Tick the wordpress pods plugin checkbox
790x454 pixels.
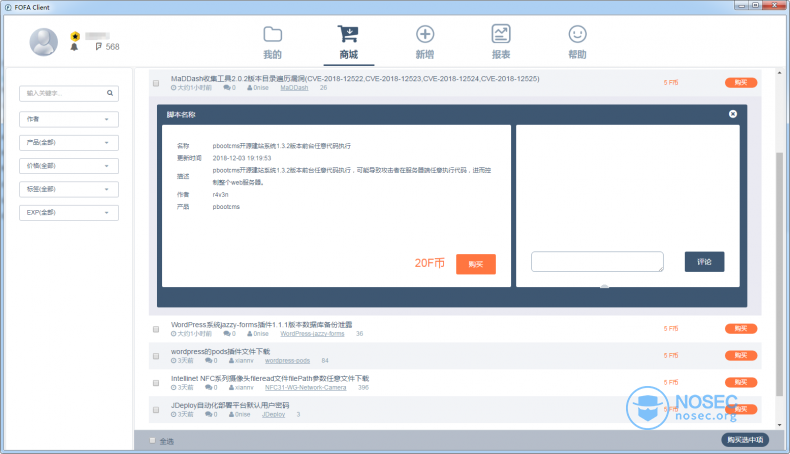coord(156,356)
